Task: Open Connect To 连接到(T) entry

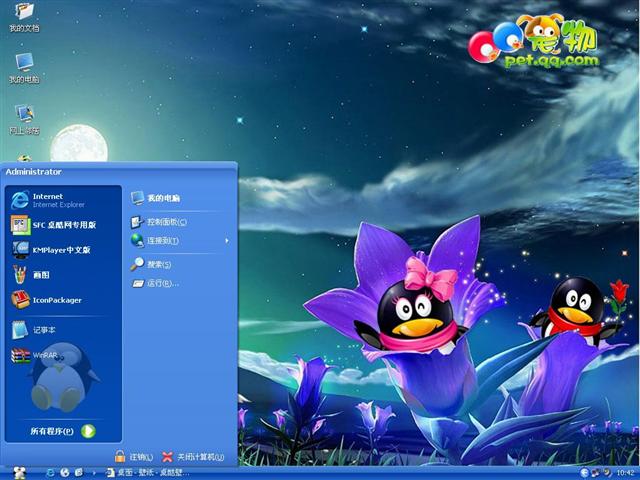Action: [180, 241]
